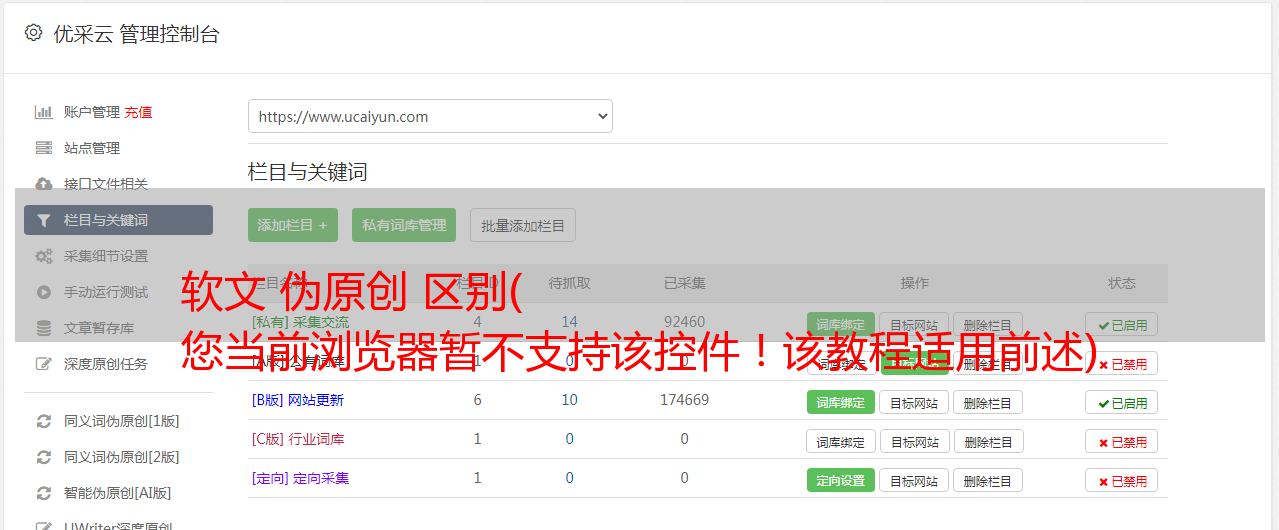Open the UWriter深度原创 sidebar item
The width and height of the screenshot is (1279, 530).
(x=118, y=524)
